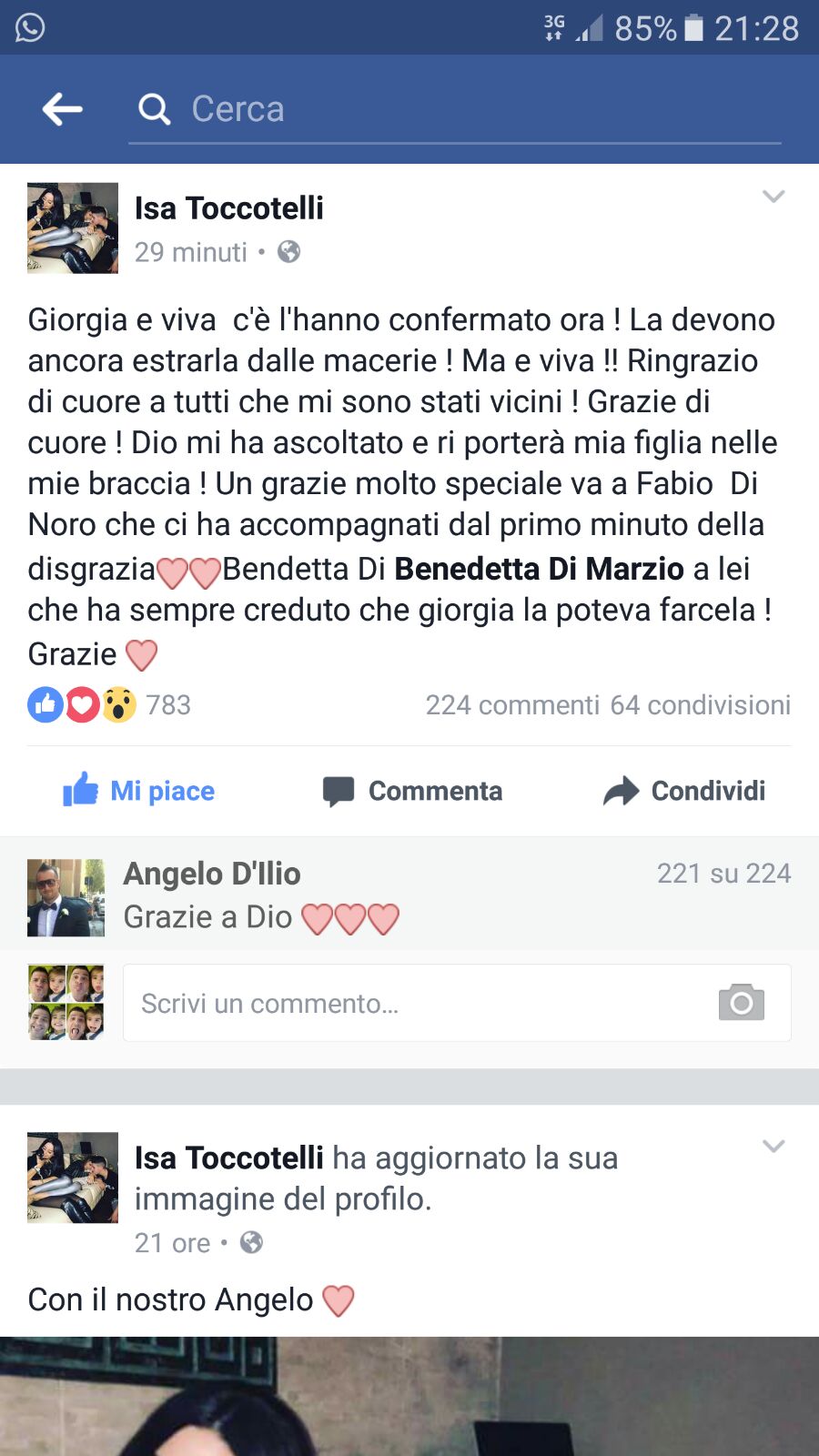The height and width of the screenshot is (1456, 819).
Task: Focus the Cerca search field
Action: coord(455,109)
